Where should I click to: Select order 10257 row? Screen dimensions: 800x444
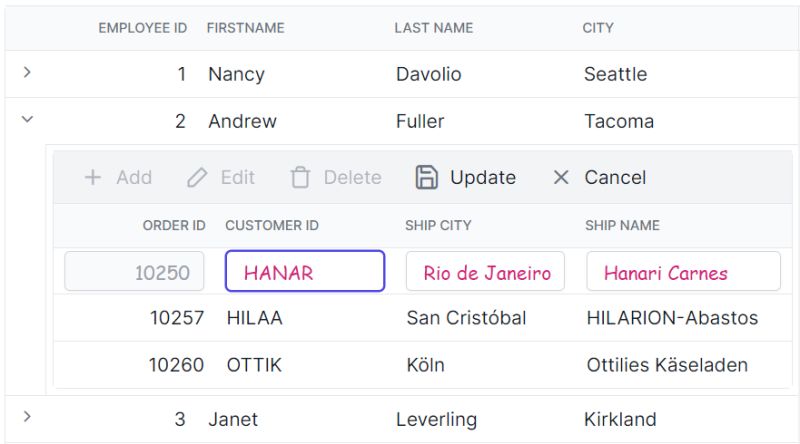[176, 318]
